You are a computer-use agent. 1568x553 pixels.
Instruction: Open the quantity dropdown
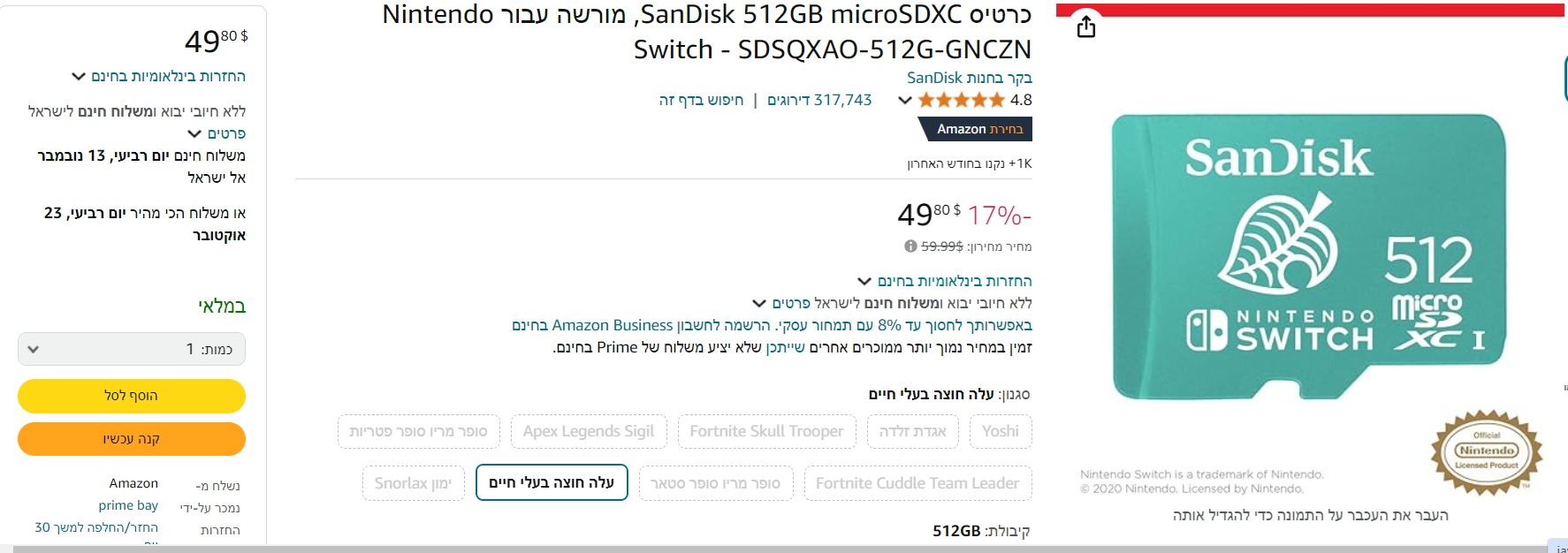(x=132, y=349)
